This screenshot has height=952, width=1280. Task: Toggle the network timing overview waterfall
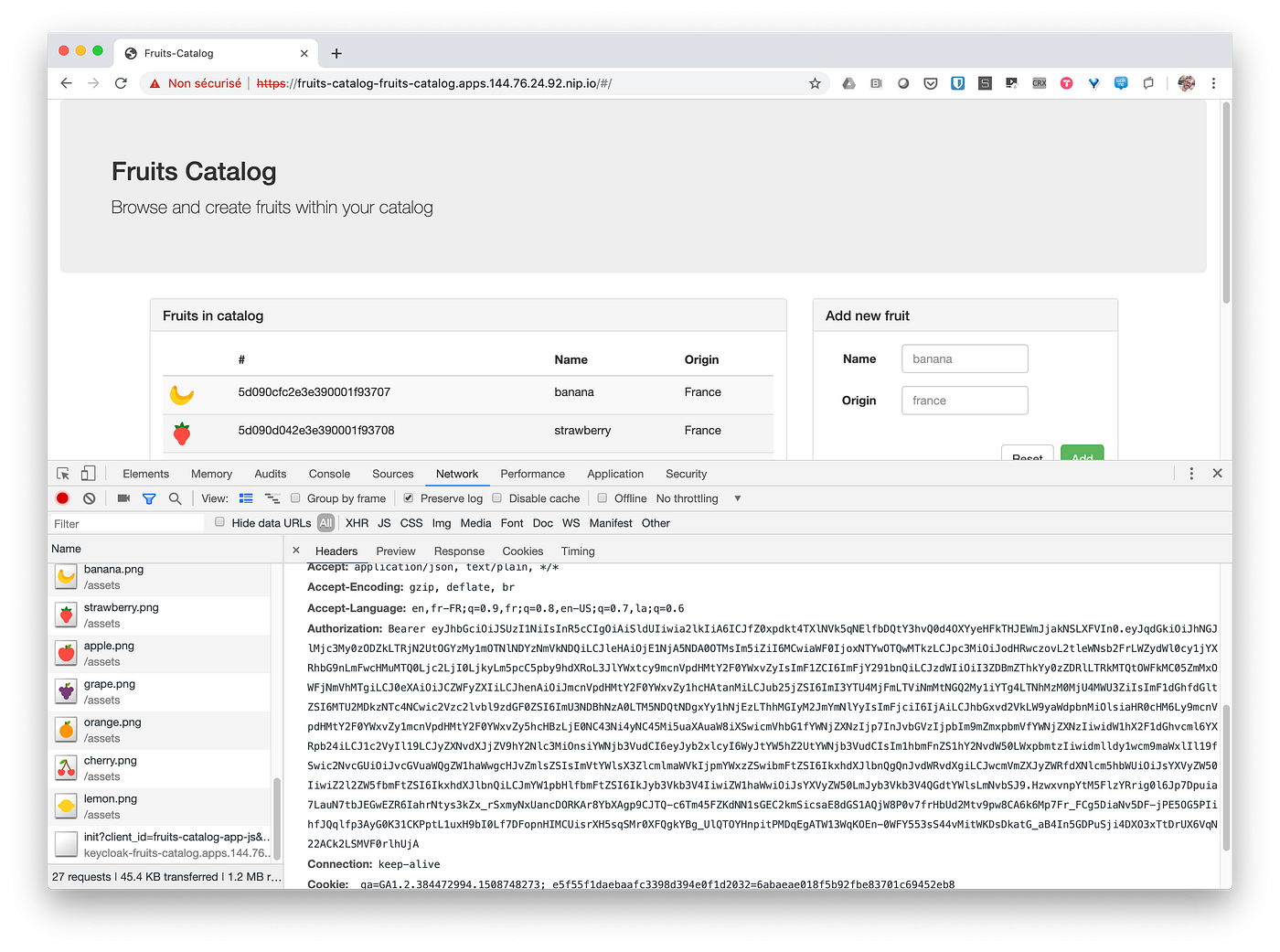tap(272, 498)
